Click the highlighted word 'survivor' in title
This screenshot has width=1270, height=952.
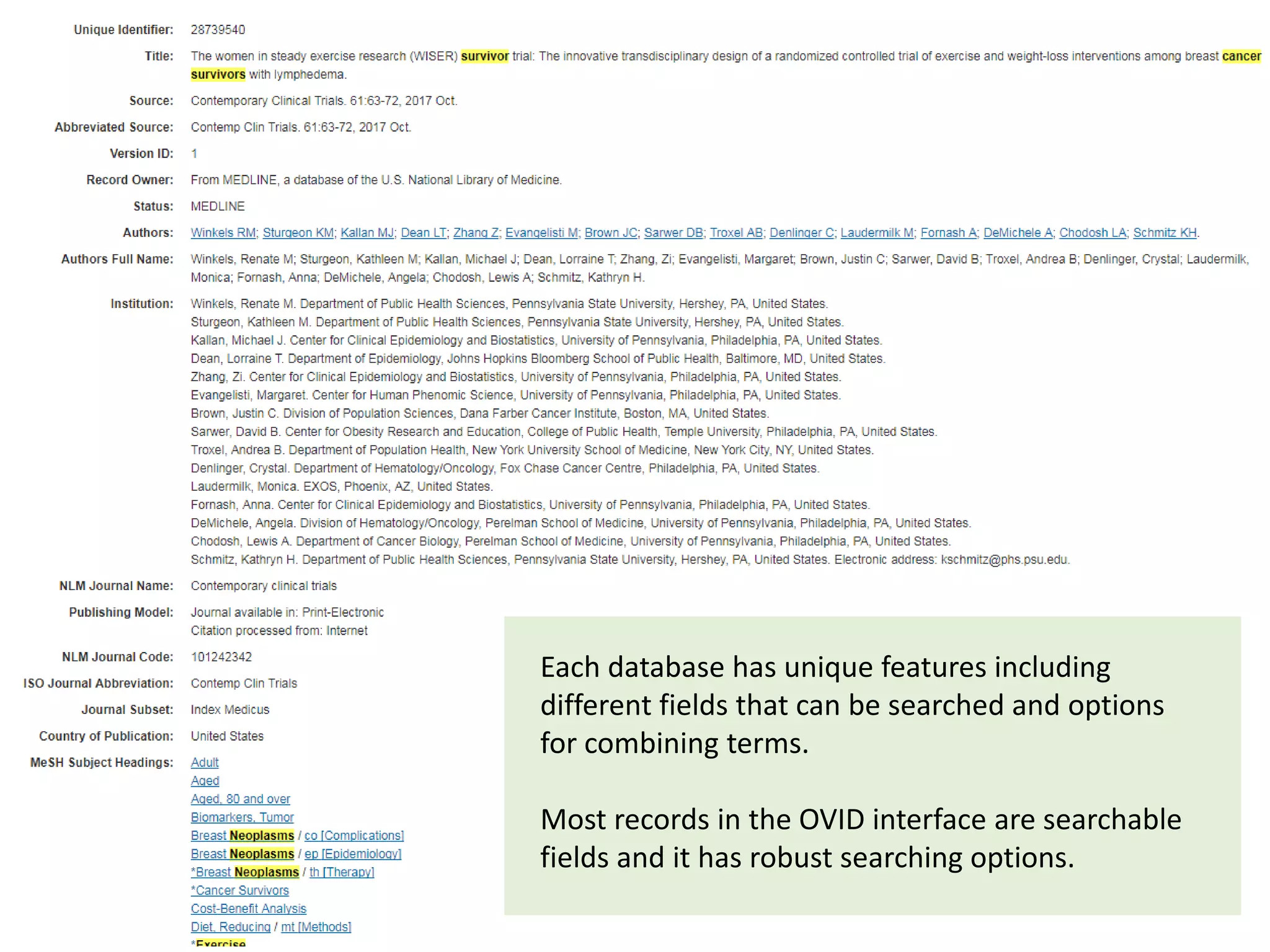485,56
